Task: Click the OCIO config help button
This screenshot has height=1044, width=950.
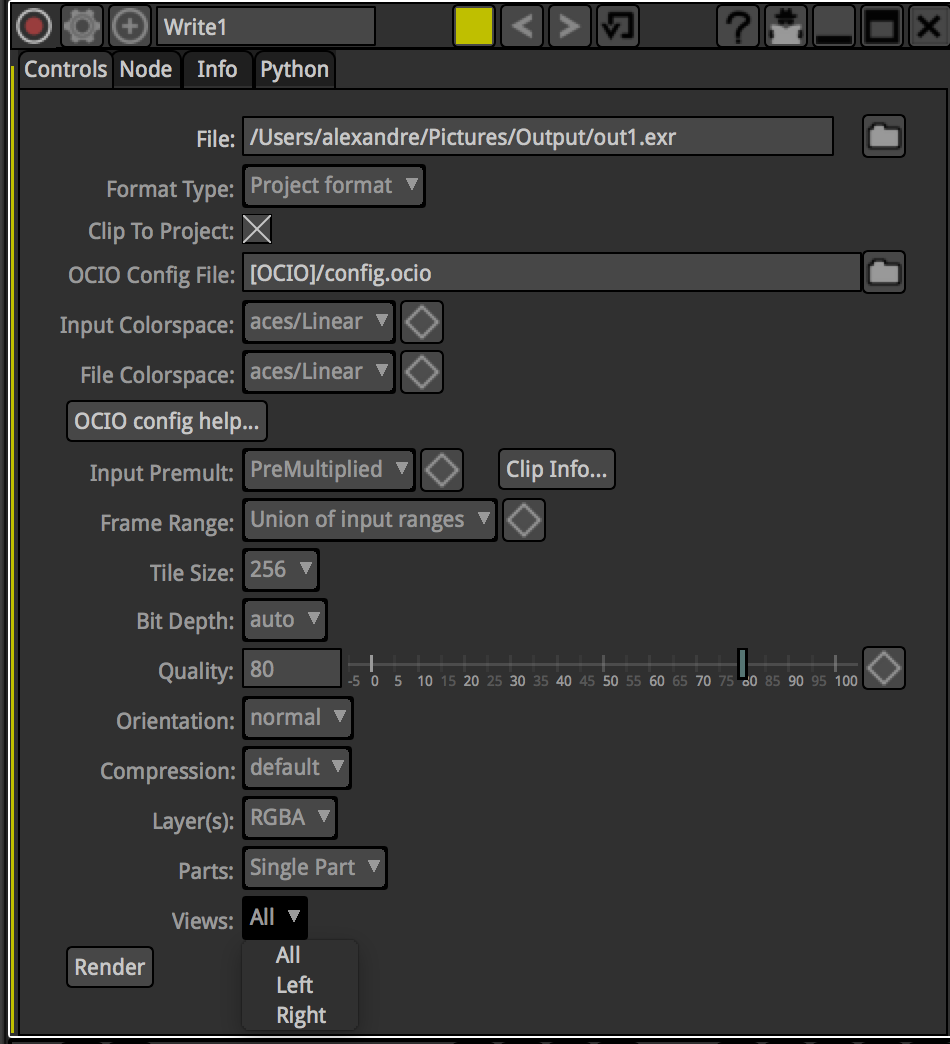Action: (x=166, y=421)
